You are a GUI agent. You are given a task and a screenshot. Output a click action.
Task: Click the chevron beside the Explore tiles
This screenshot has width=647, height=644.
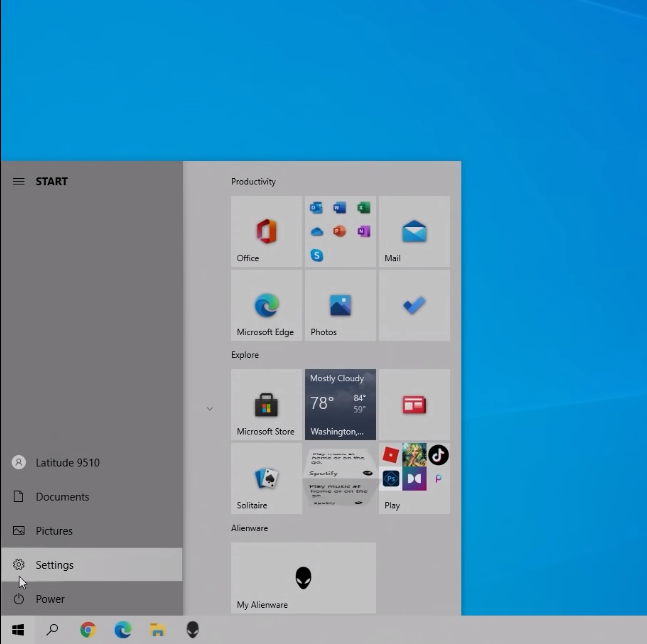point(210,409)
